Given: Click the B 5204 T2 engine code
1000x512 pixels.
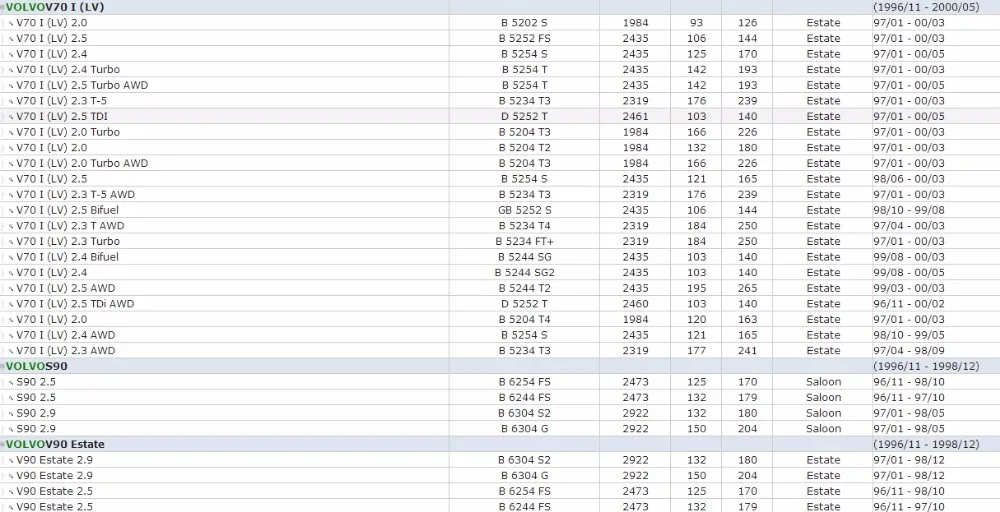Looking at the screenshot, I should coord(524,148).
